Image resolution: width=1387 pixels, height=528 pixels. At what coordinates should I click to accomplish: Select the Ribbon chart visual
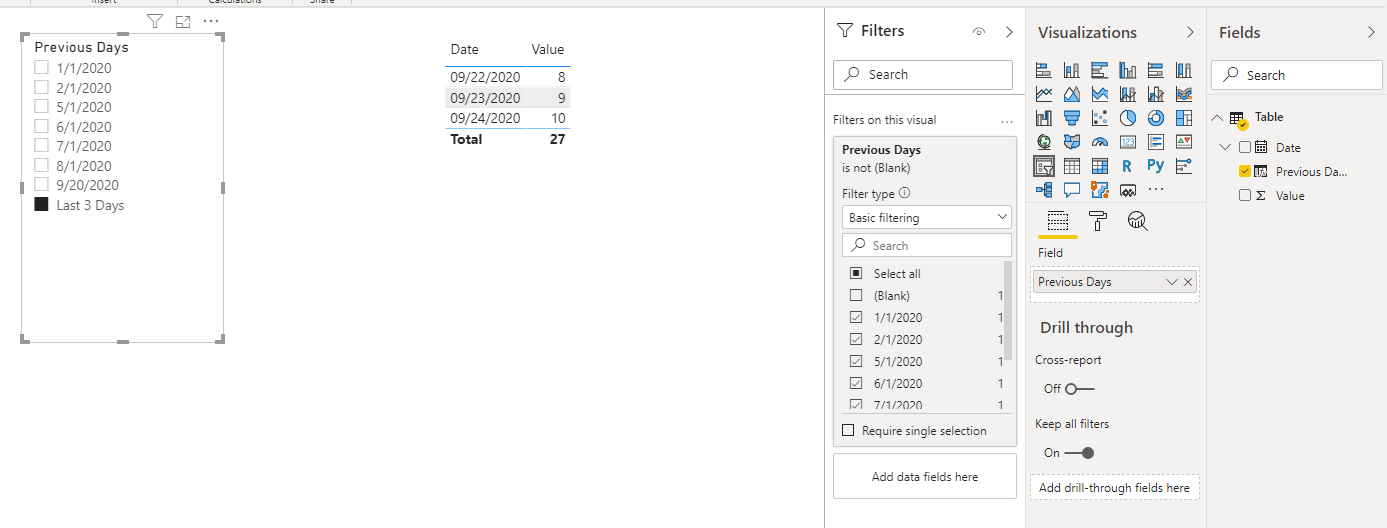pyautogui.click(x=1184, y=94)
